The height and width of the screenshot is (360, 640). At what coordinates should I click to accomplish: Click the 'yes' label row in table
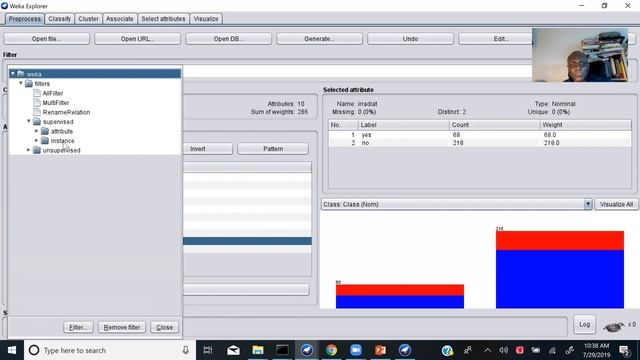pos(480,135)
